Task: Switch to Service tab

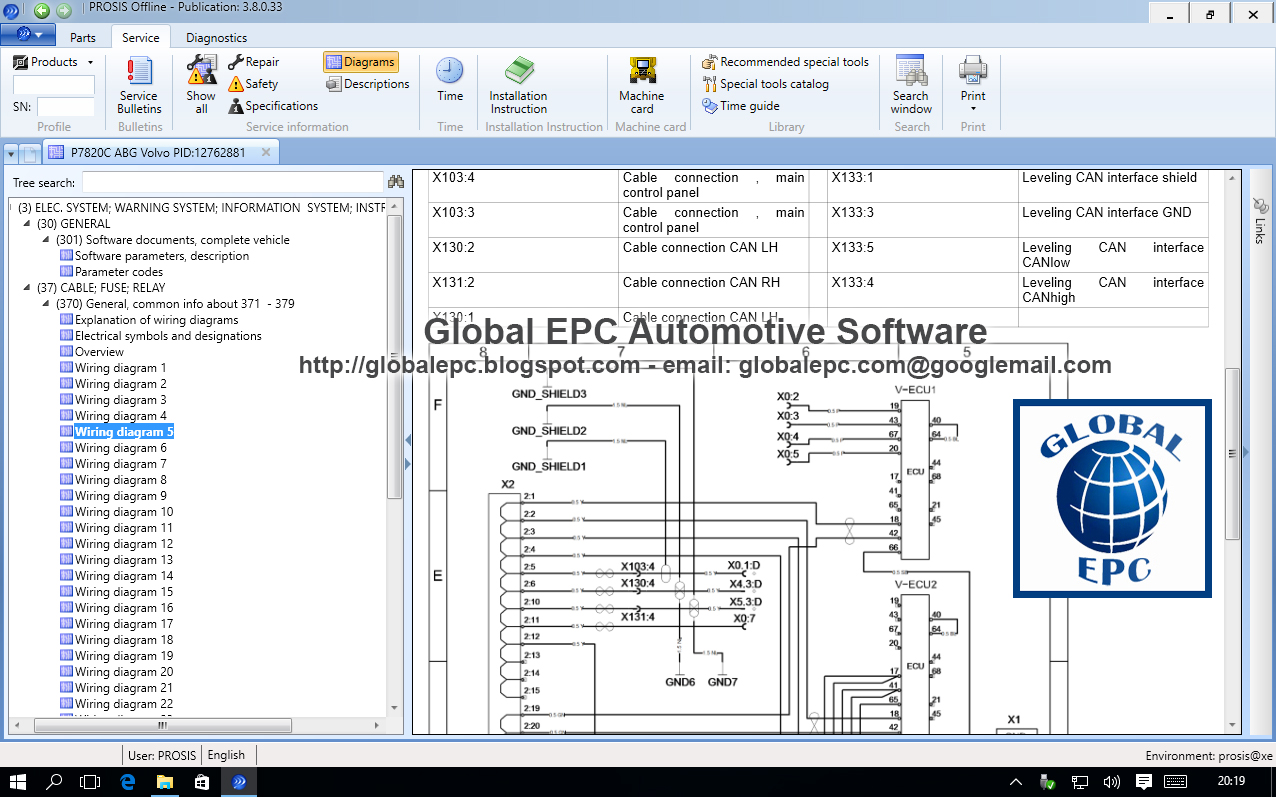Action: click(x=140, y=38)
